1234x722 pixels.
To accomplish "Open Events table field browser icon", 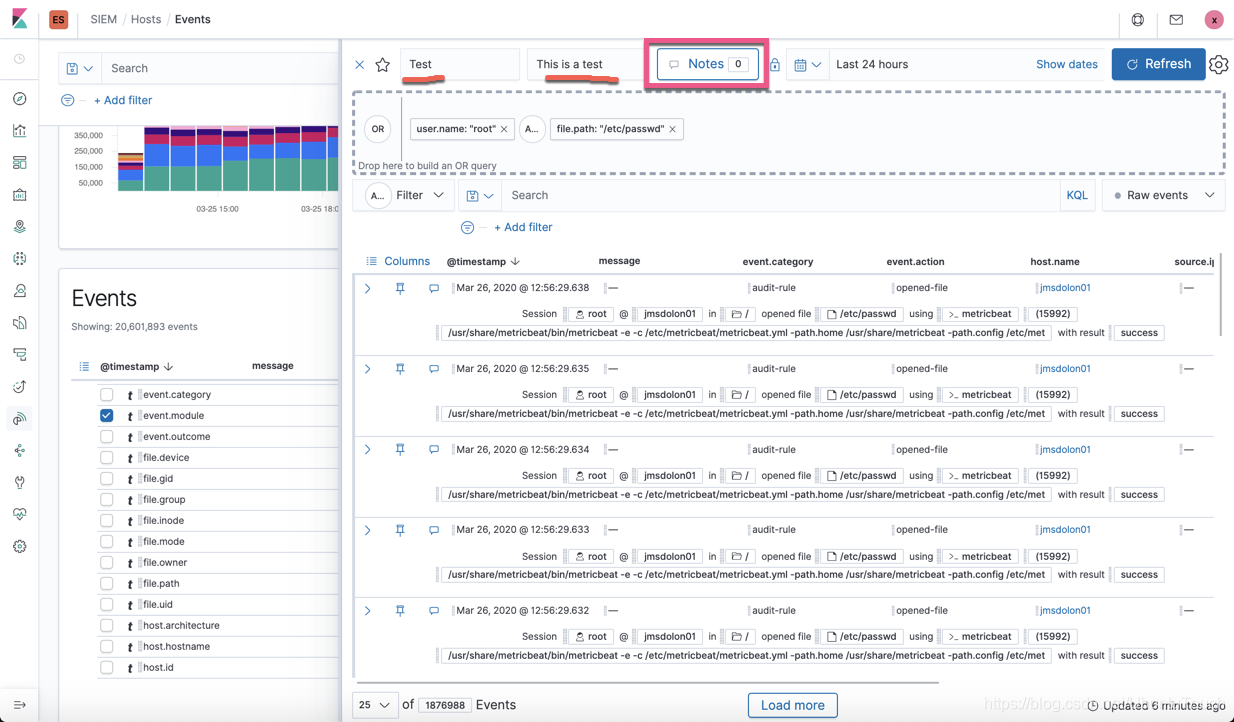I will [x=84, y=367].
